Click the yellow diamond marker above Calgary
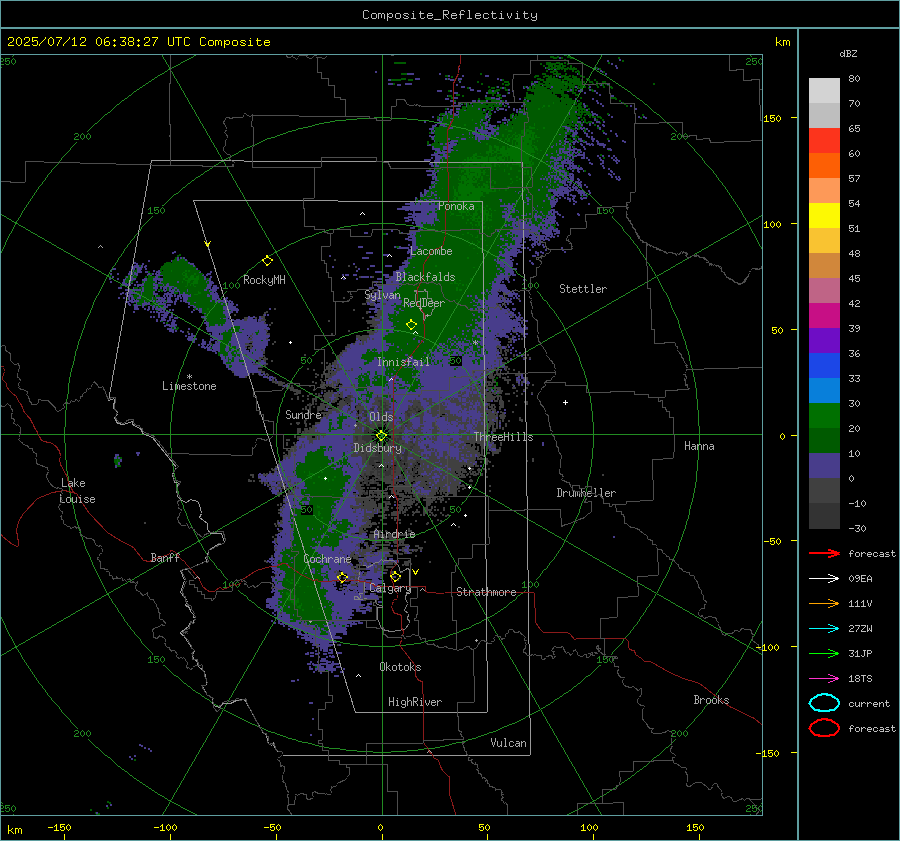The height and width of the screenshot is (841, 900). click(x=395, y=576)
